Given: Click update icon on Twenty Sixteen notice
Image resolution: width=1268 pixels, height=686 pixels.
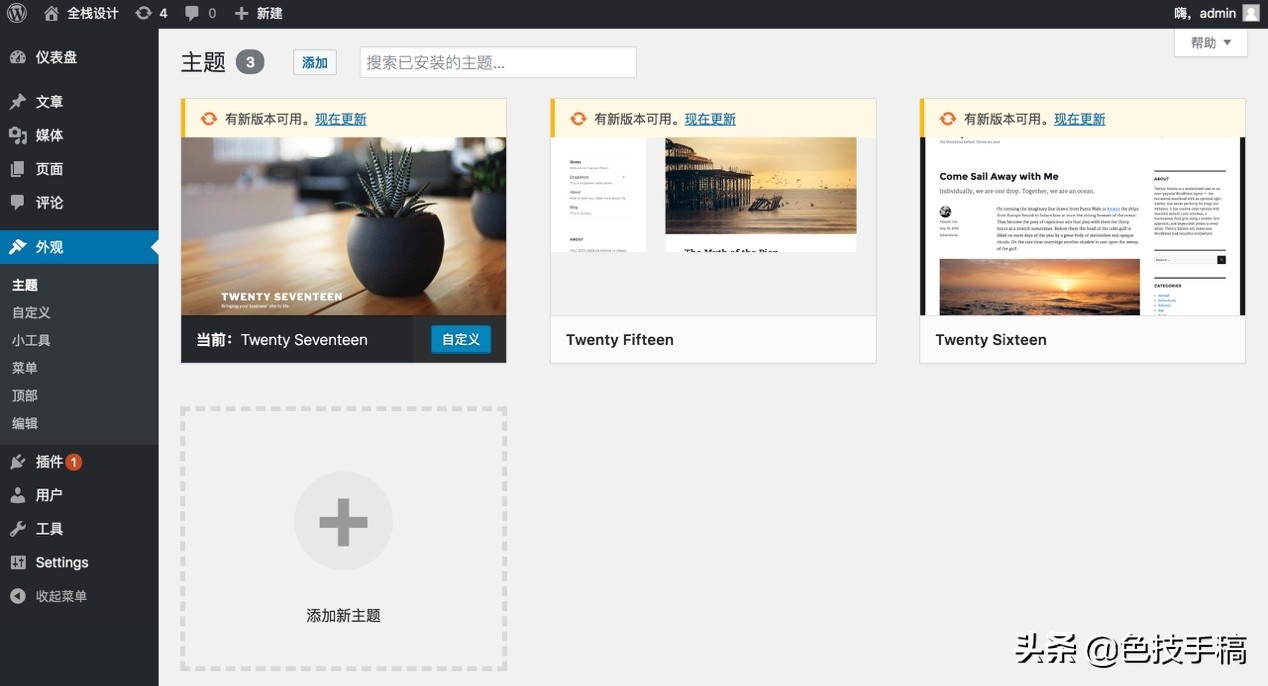Looking at the screenshot, I should coord(948,118).
